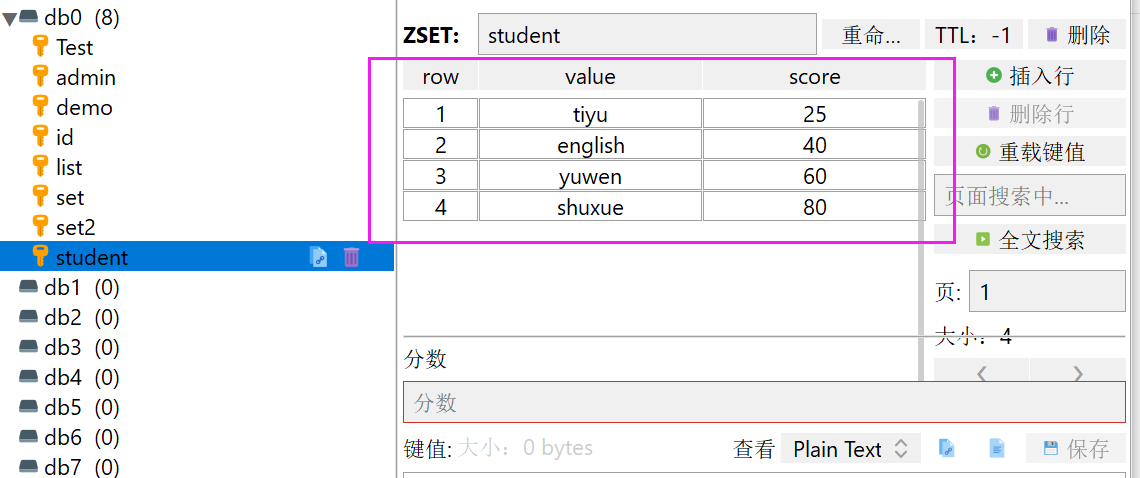Click the key icon beside id
1140x478 pixels.
(41, 136)
